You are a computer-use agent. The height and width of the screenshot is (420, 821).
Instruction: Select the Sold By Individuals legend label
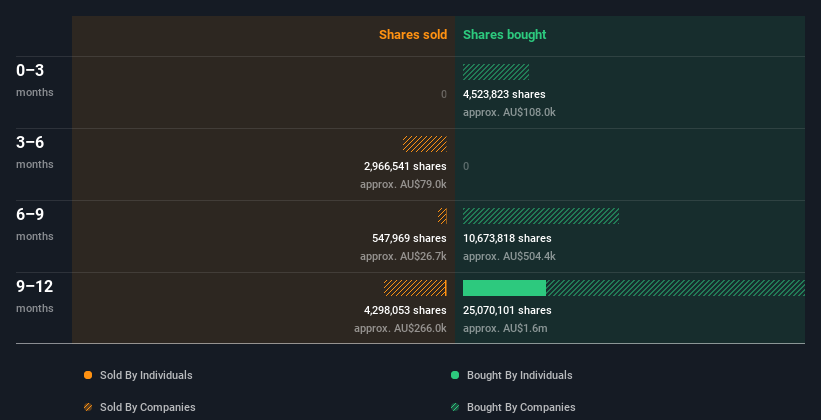point(146,375)
